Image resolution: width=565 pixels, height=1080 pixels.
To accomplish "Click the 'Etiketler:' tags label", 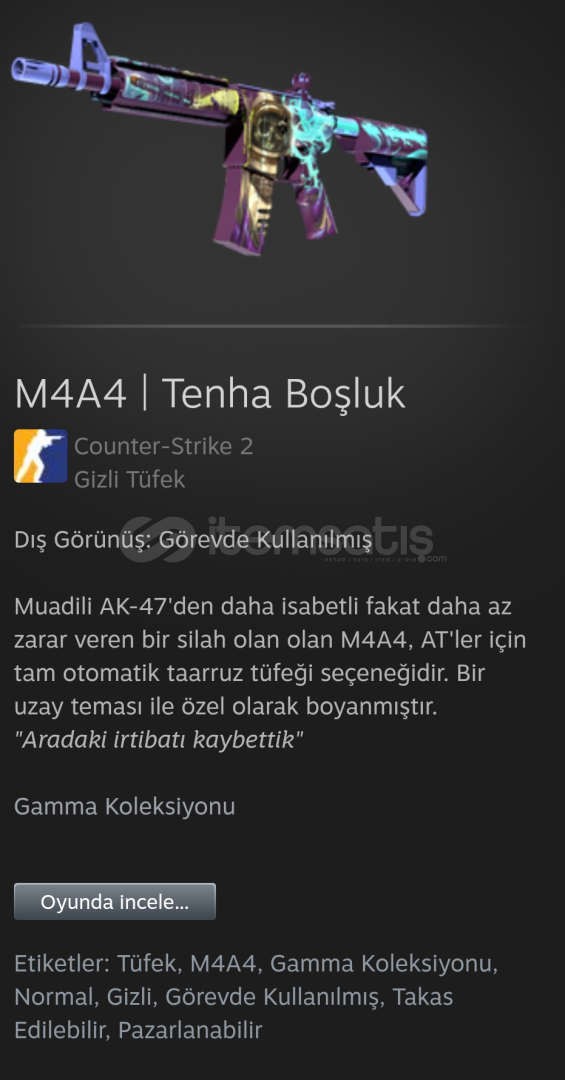I will click(62, 964).
